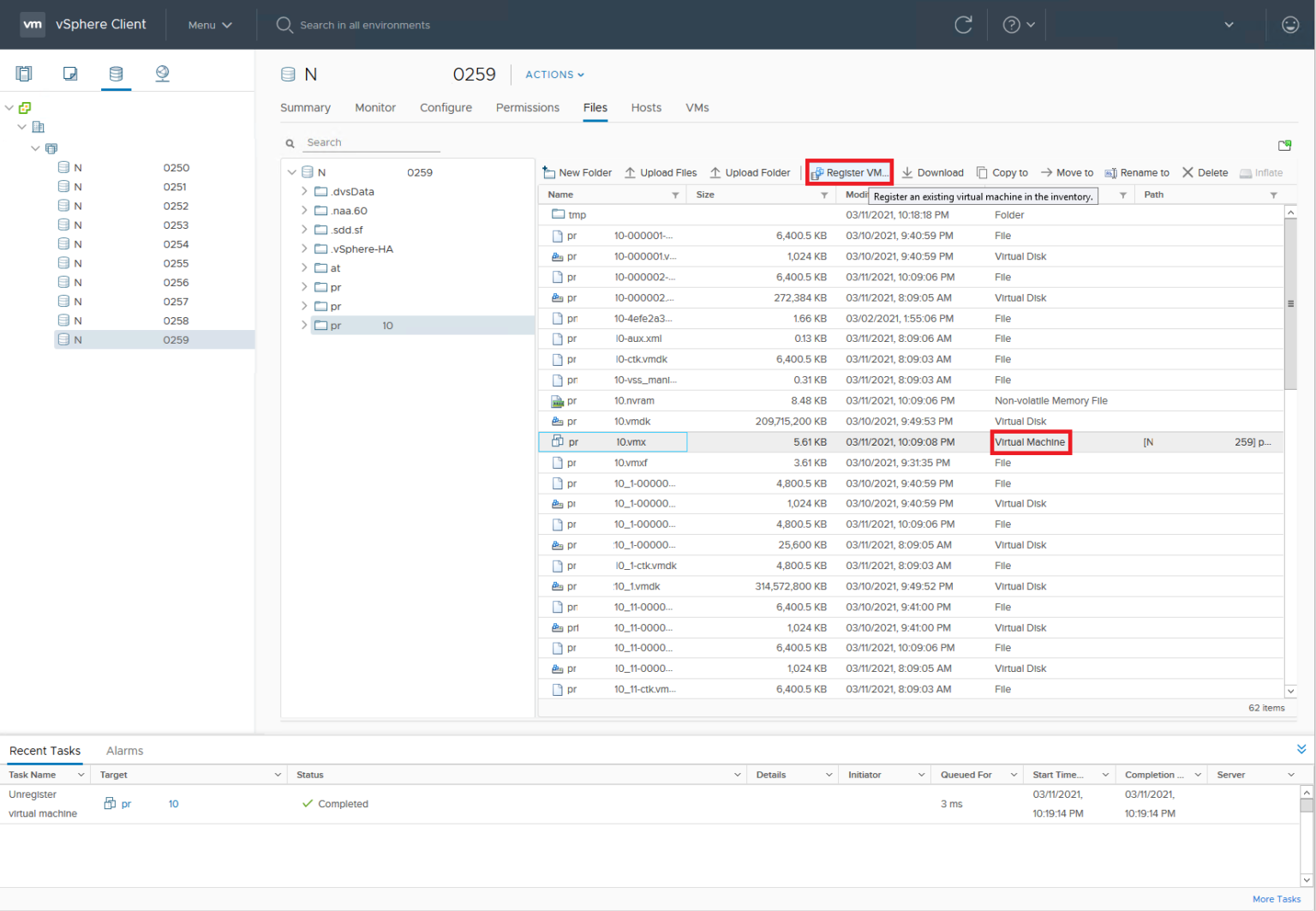The height and width of the screenshot is (911, 1316).
Task: Switch to the VMs and Templates inventory icon
Action: pos(69,74)
